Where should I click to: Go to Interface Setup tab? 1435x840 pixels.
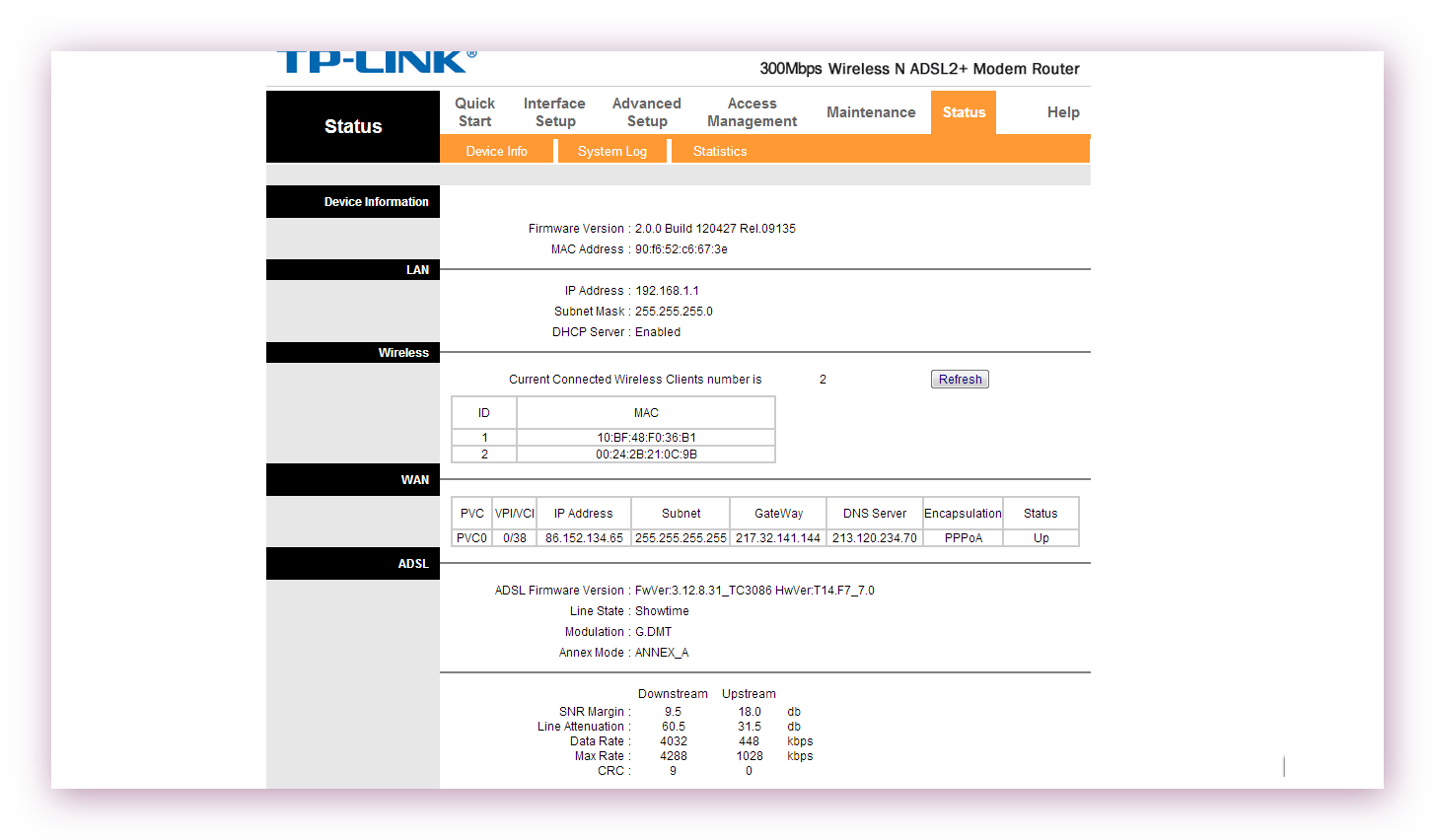[554, 112]
